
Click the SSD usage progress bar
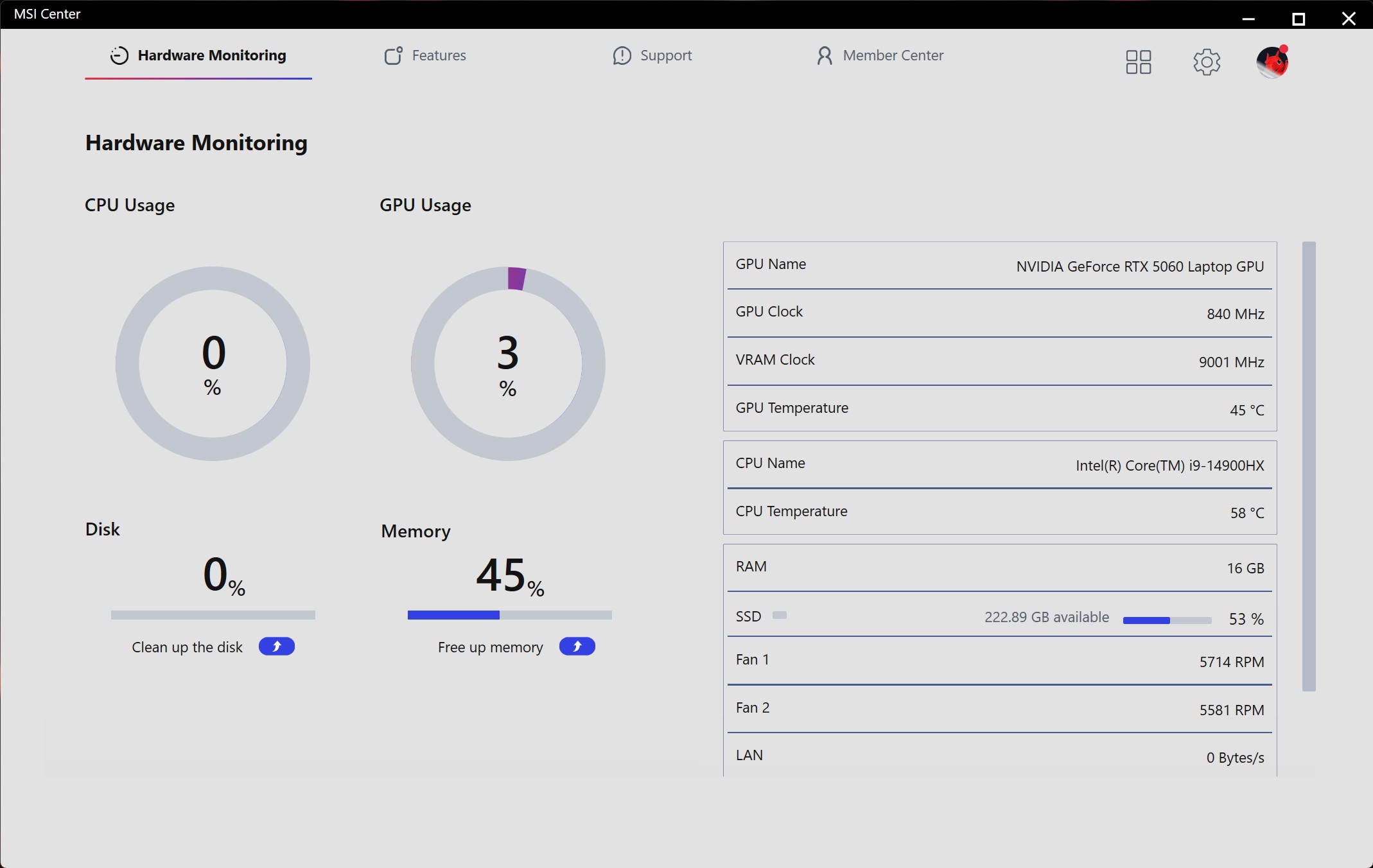[1167, 620]
